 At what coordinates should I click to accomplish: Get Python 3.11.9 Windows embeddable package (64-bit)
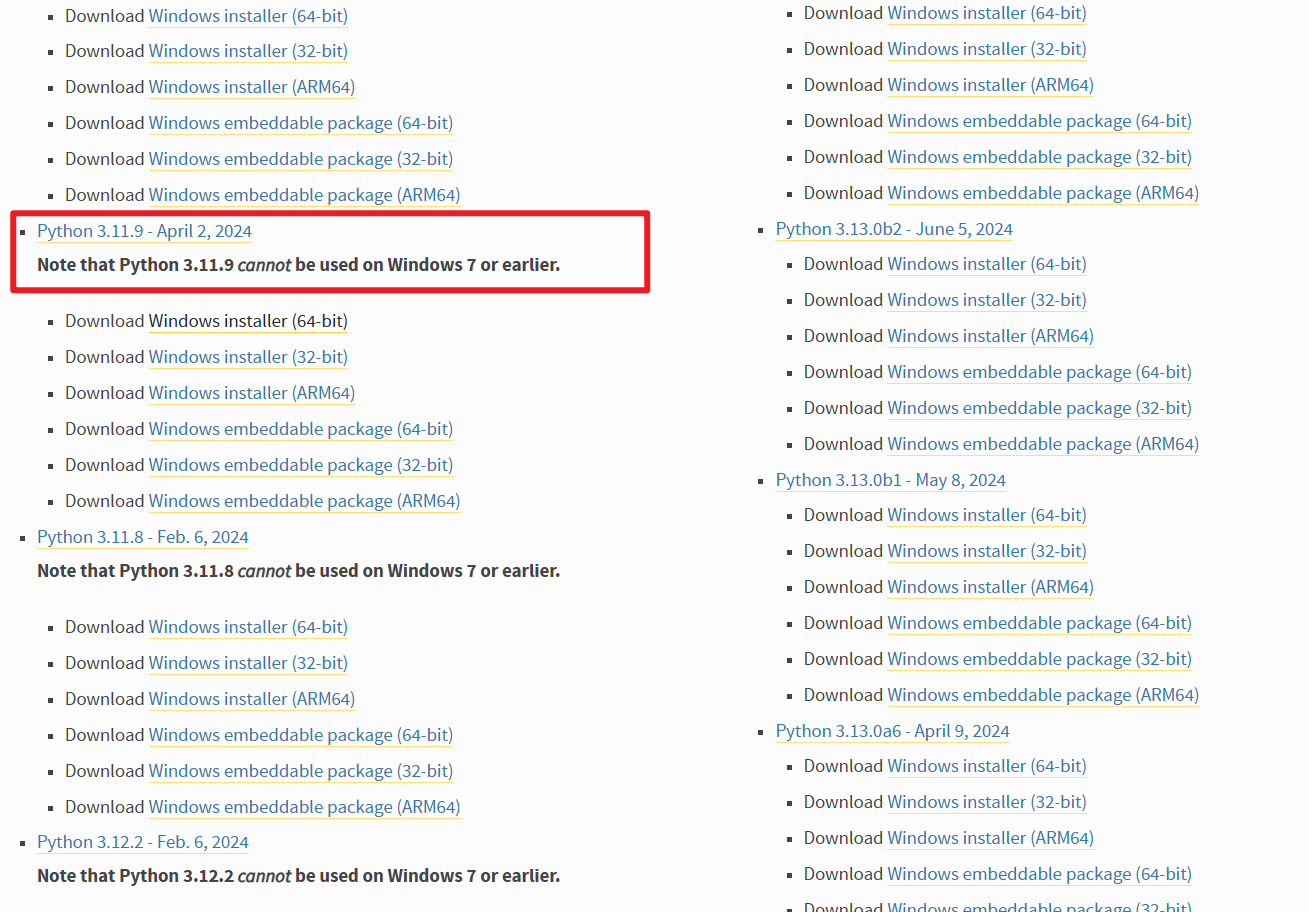click(x=301, y=429)
